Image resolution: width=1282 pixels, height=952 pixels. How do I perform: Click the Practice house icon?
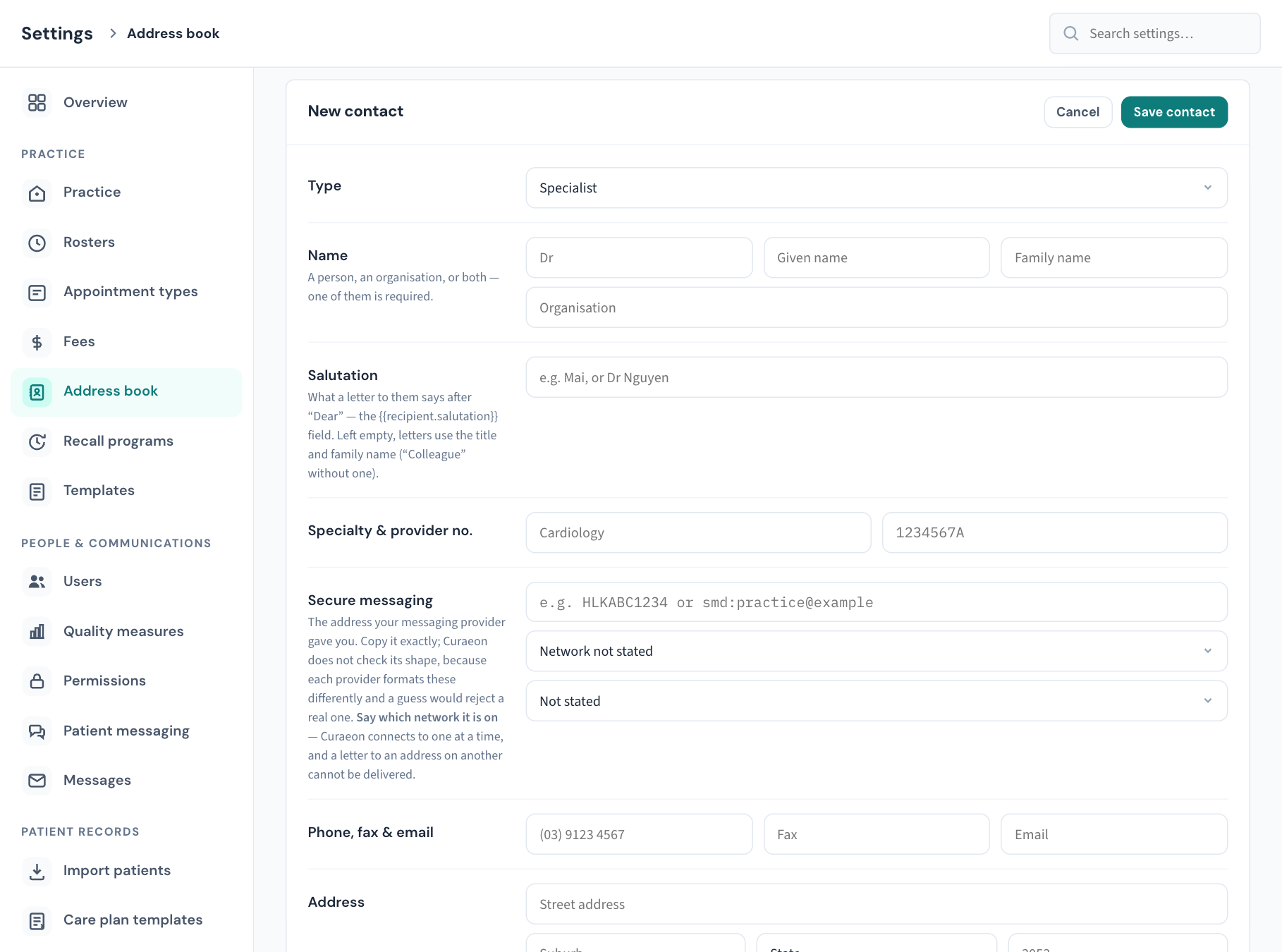[37, 193]
